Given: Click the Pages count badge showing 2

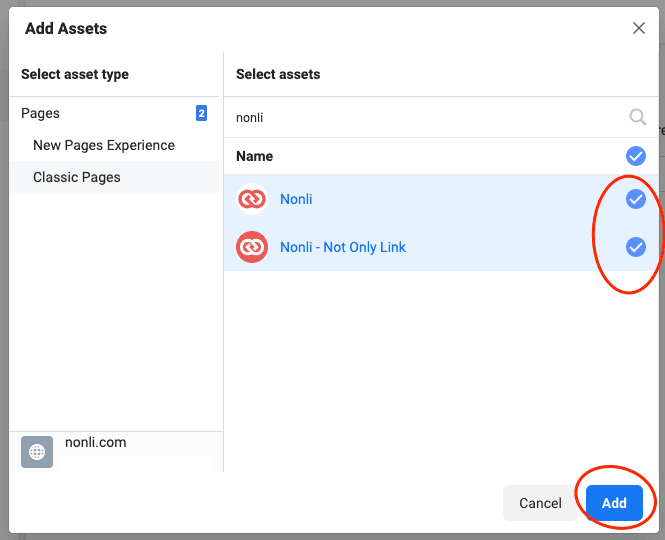Looking at the screenshot, I should tap(201, 113).
